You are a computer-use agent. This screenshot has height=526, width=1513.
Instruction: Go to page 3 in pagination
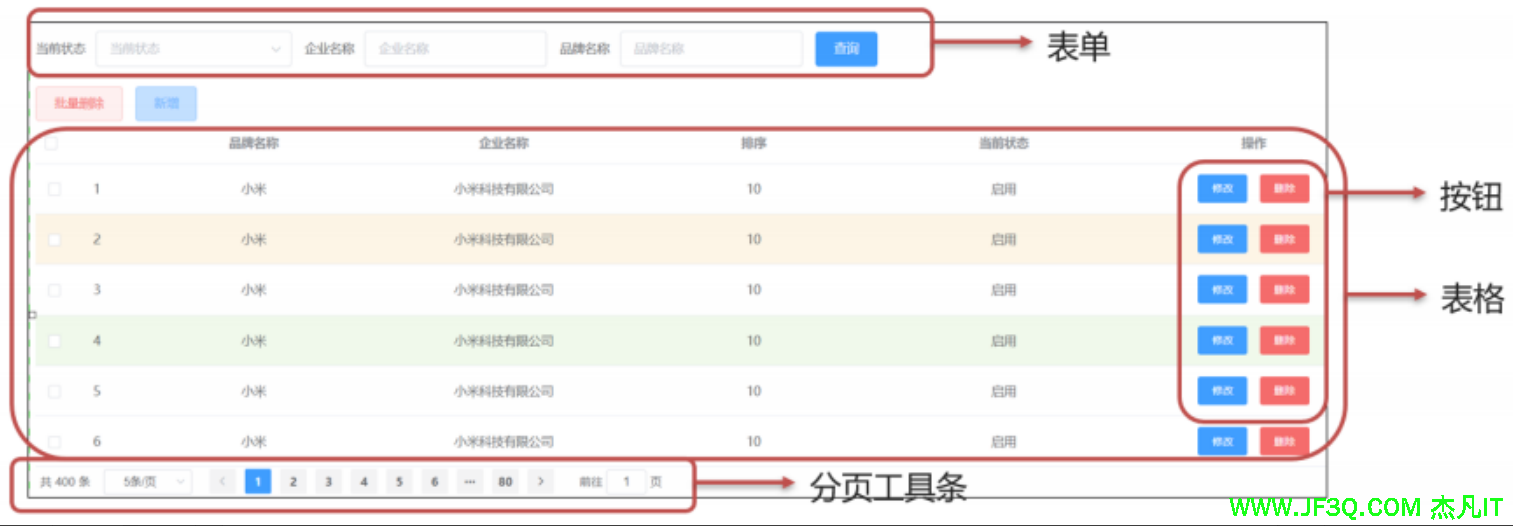coord(328,482)
